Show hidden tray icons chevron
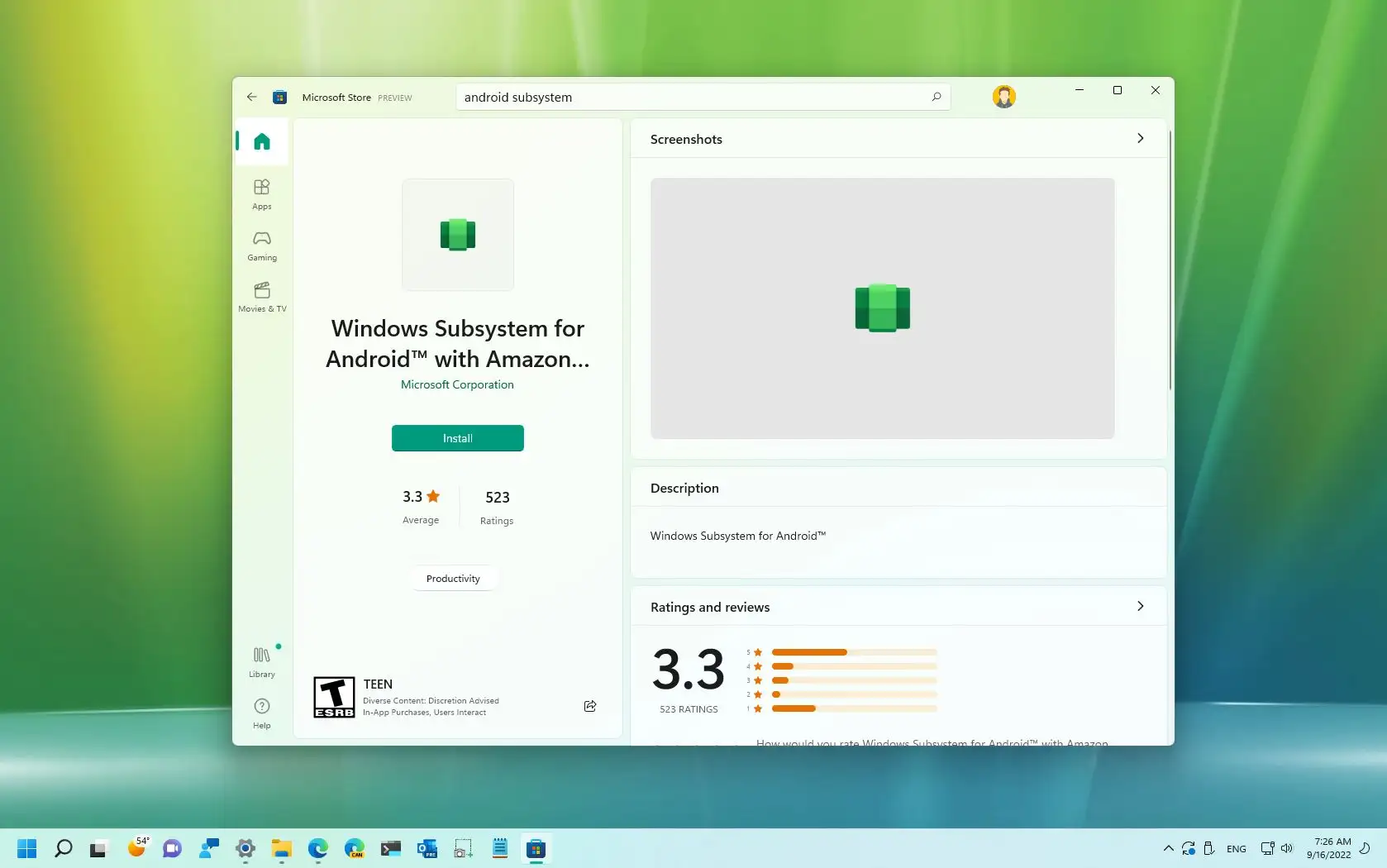 tap(1168, 848)
